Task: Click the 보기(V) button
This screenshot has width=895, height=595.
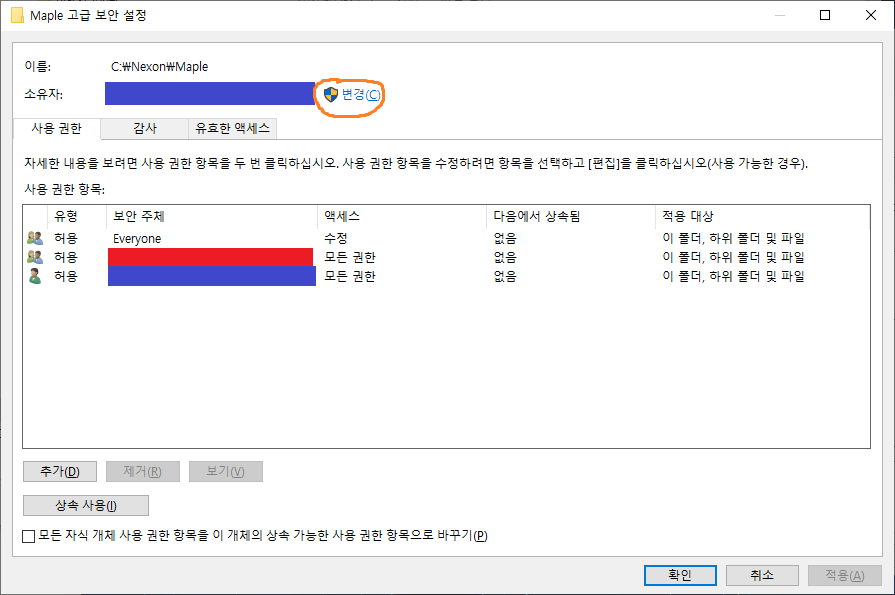Action: click(225, 472)
